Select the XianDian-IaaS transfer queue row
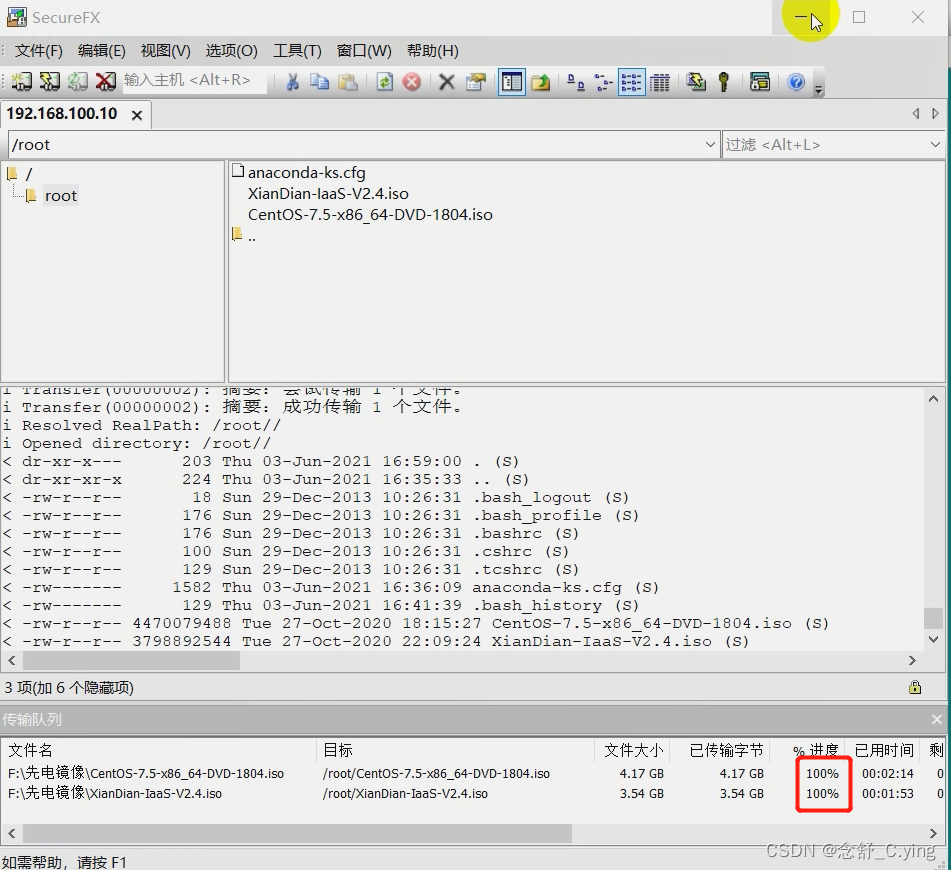Screen dimensions: 951x870 click(x=473, y=794)
